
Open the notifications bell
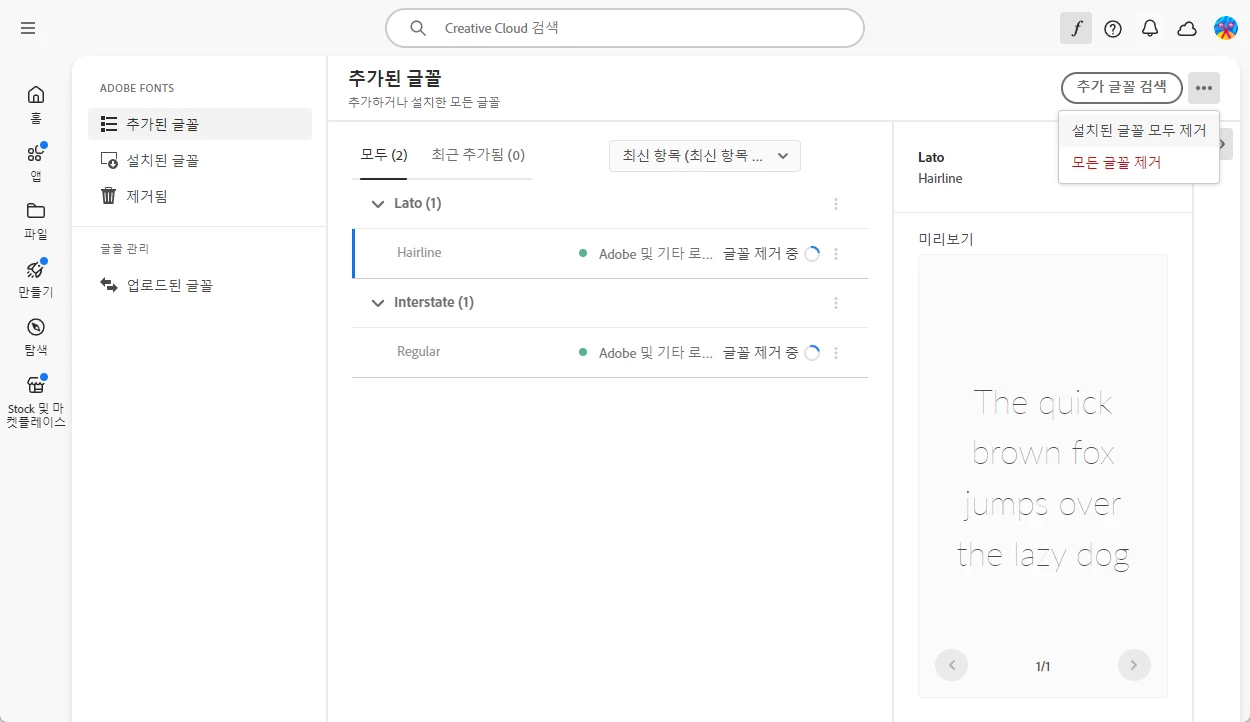pyautogui.click(x=1150, y=29)
